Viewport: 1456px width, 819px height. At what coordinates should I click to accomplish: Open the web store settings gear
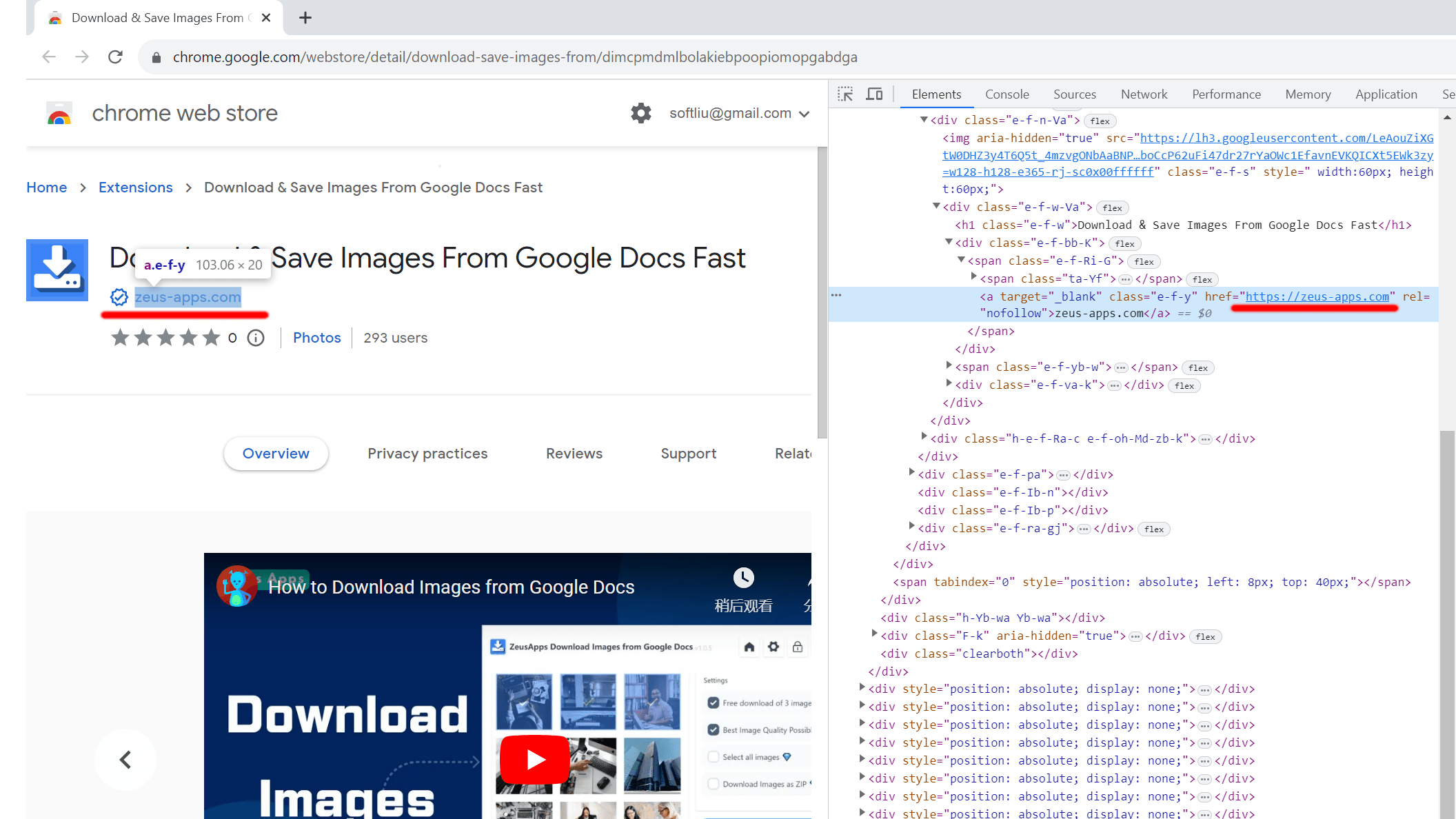pos(641,113)
